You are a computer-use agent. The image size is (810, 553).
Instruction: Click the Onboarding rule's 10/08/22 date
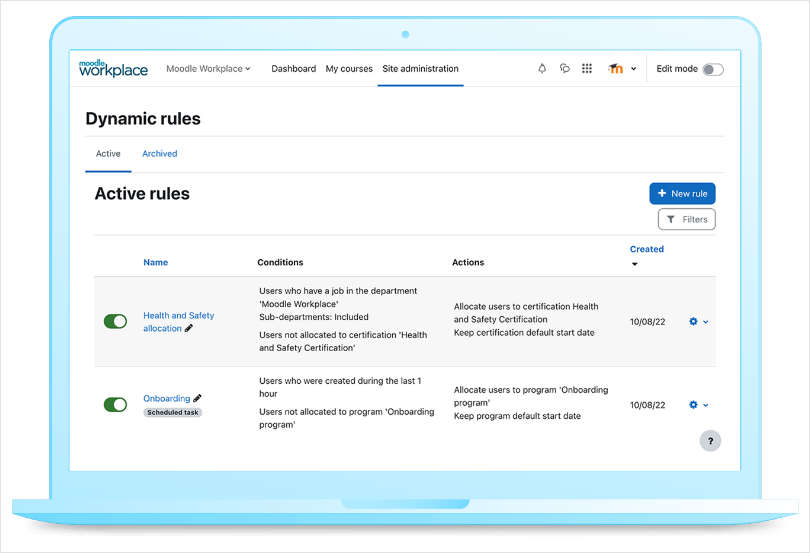647,405
